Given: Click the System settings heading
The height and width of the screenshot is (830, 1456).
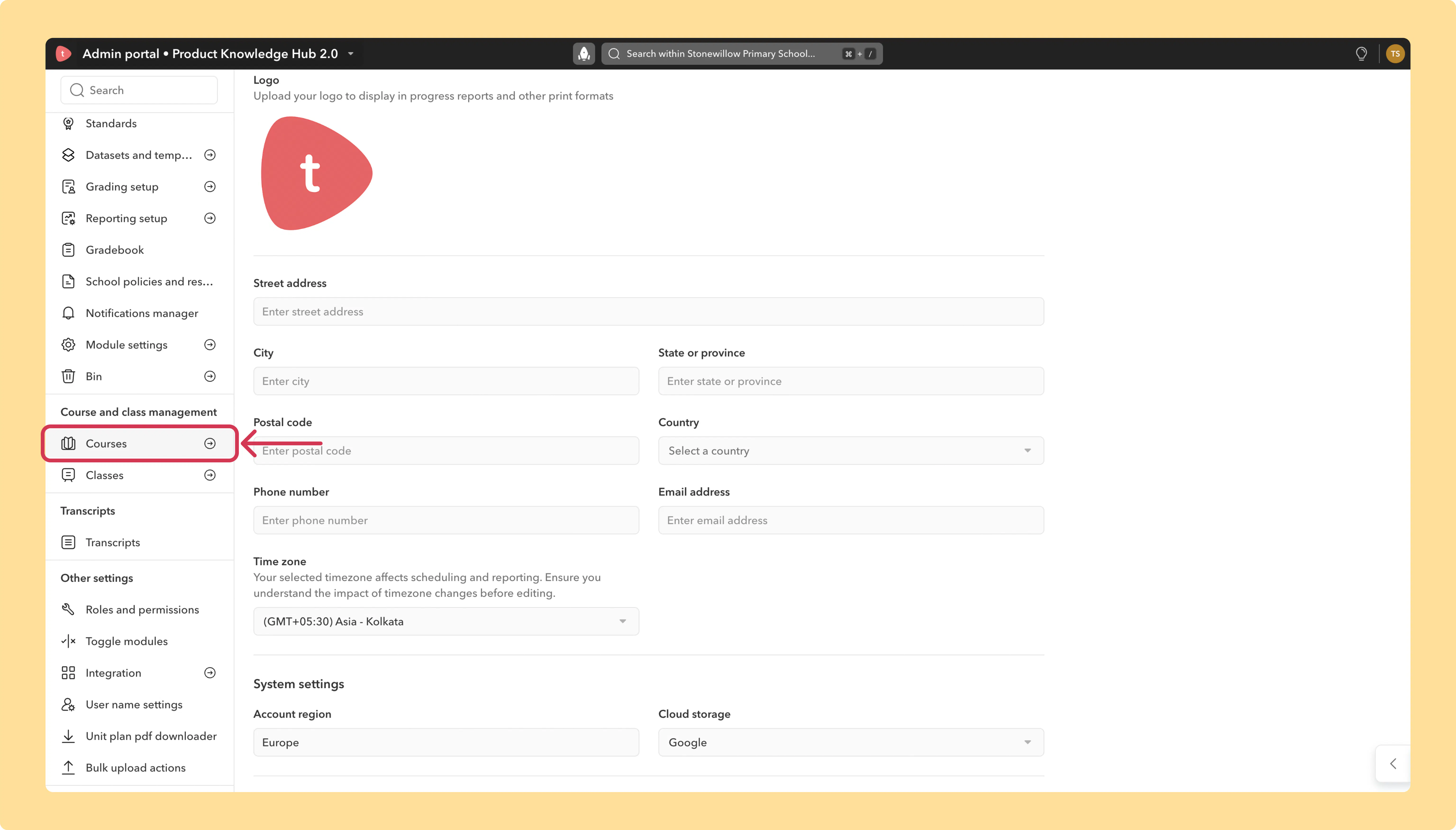Looking at the screenshot, I should pos(298,684).
